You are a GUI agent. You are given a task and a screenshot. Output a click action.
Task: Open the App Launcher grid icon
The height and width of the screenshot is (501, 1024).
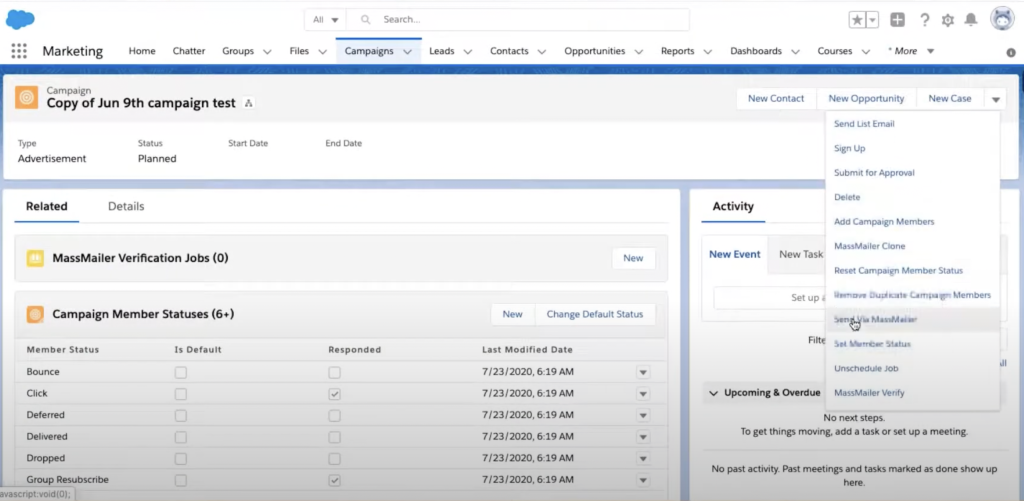pos(19,51)
